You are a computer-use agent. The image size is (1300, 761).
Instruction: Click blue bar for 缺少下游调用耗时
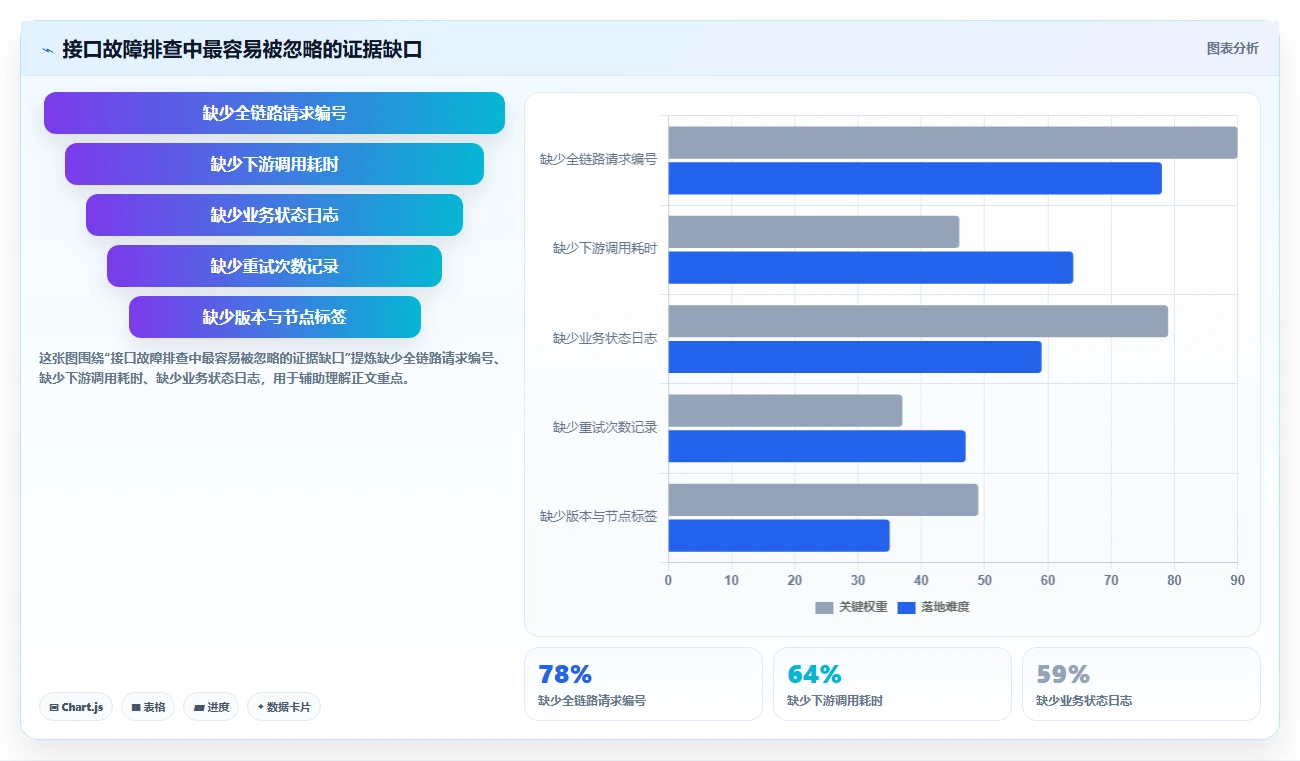tap(870, 267)
